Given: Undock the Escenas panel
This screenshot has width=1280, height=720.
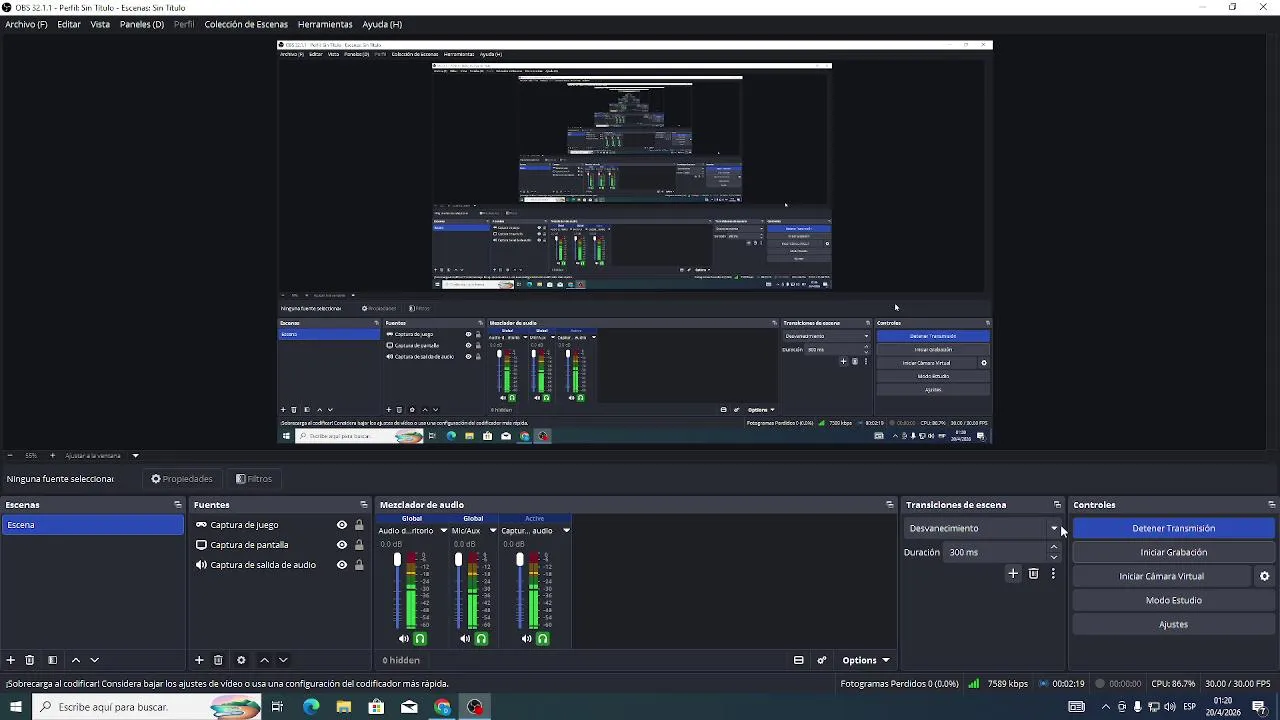Looking at the screenshot, I should (x=178, y=505).
